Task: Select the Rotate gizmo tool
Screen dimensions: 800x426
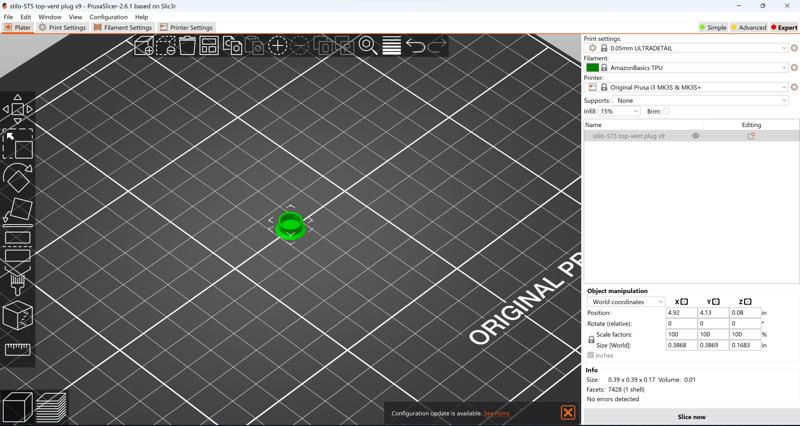Action: 18,177
